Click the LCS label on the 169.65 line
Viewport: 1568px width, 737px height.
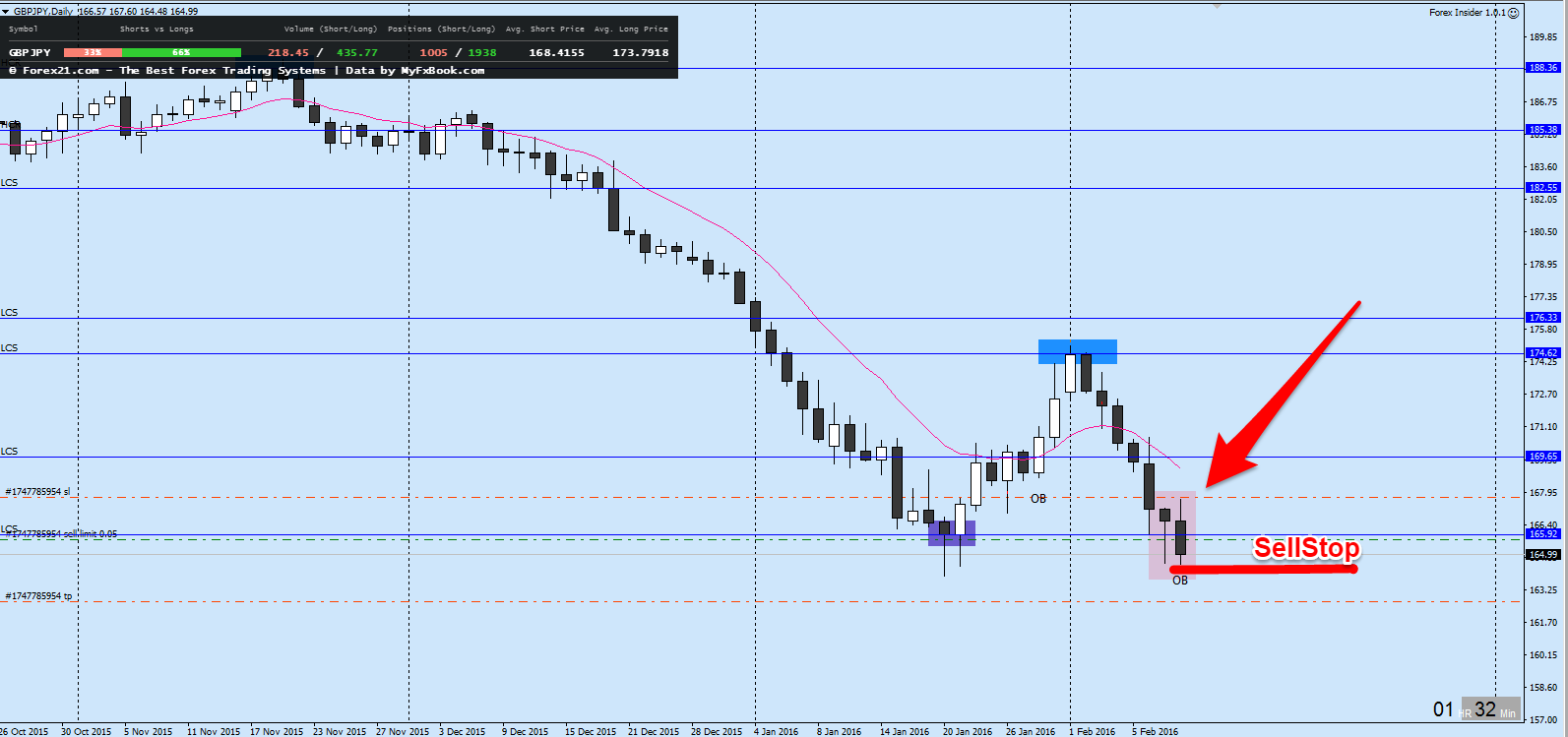click(x=9, y=452)
